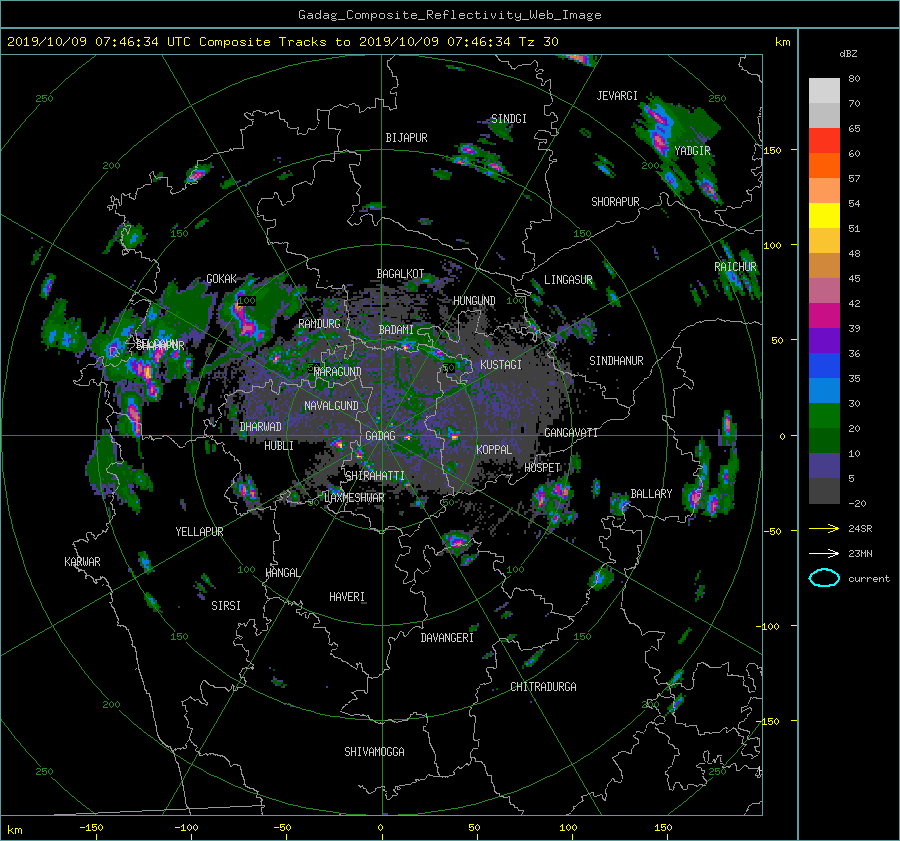Click the GADAG radar center label
The width and height of the screenshot is (900, 841).
point(381,436)
